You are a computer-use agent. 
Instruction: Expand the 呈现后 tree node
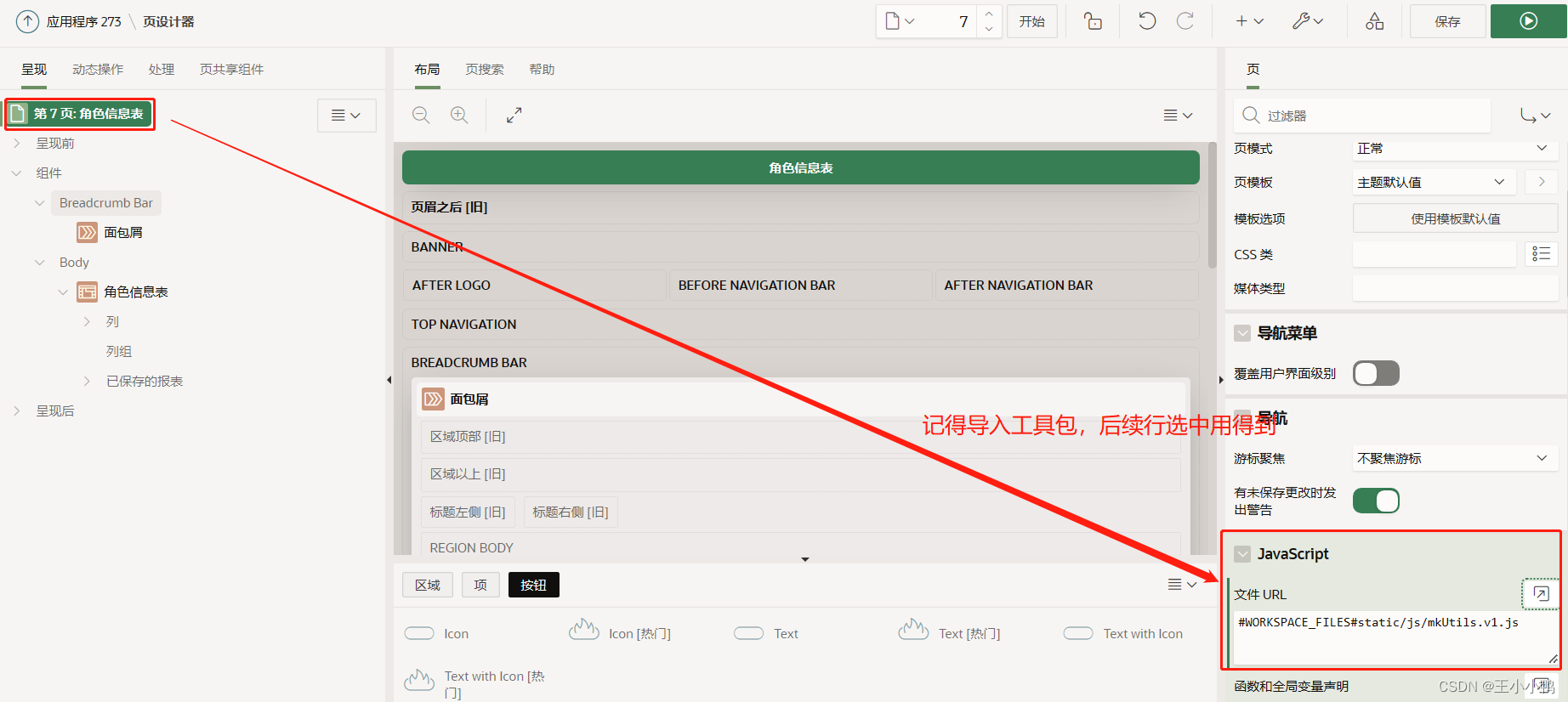pos(17,411)
